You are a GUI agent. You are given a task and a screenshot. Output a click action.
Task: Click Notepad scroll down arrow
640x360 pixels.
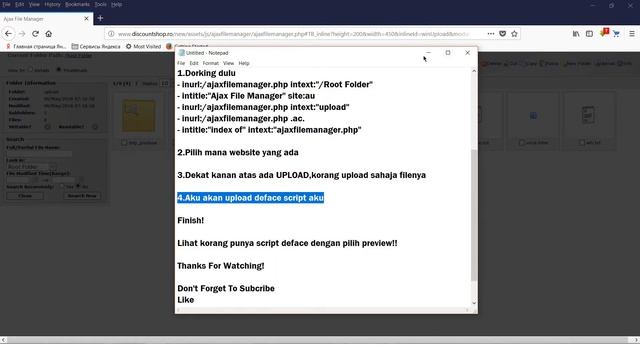pos(474,303)
